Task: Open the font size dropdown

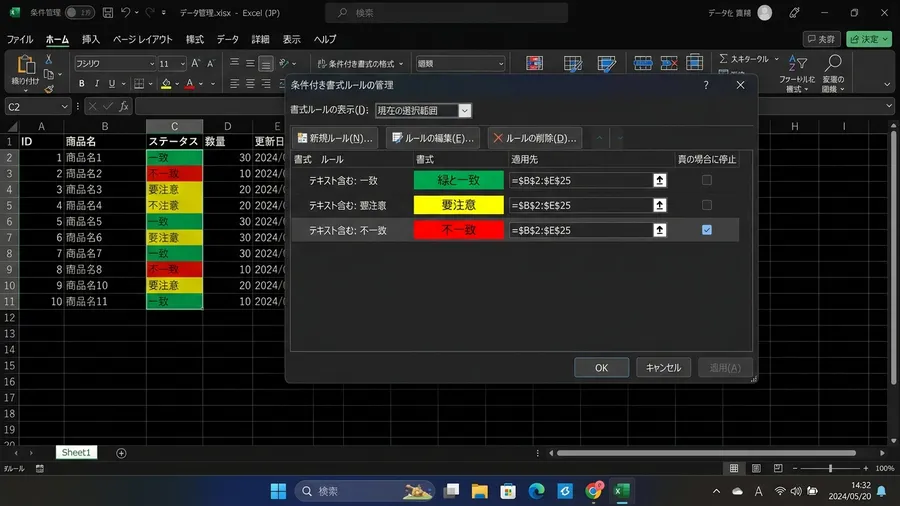Action: 183,64
